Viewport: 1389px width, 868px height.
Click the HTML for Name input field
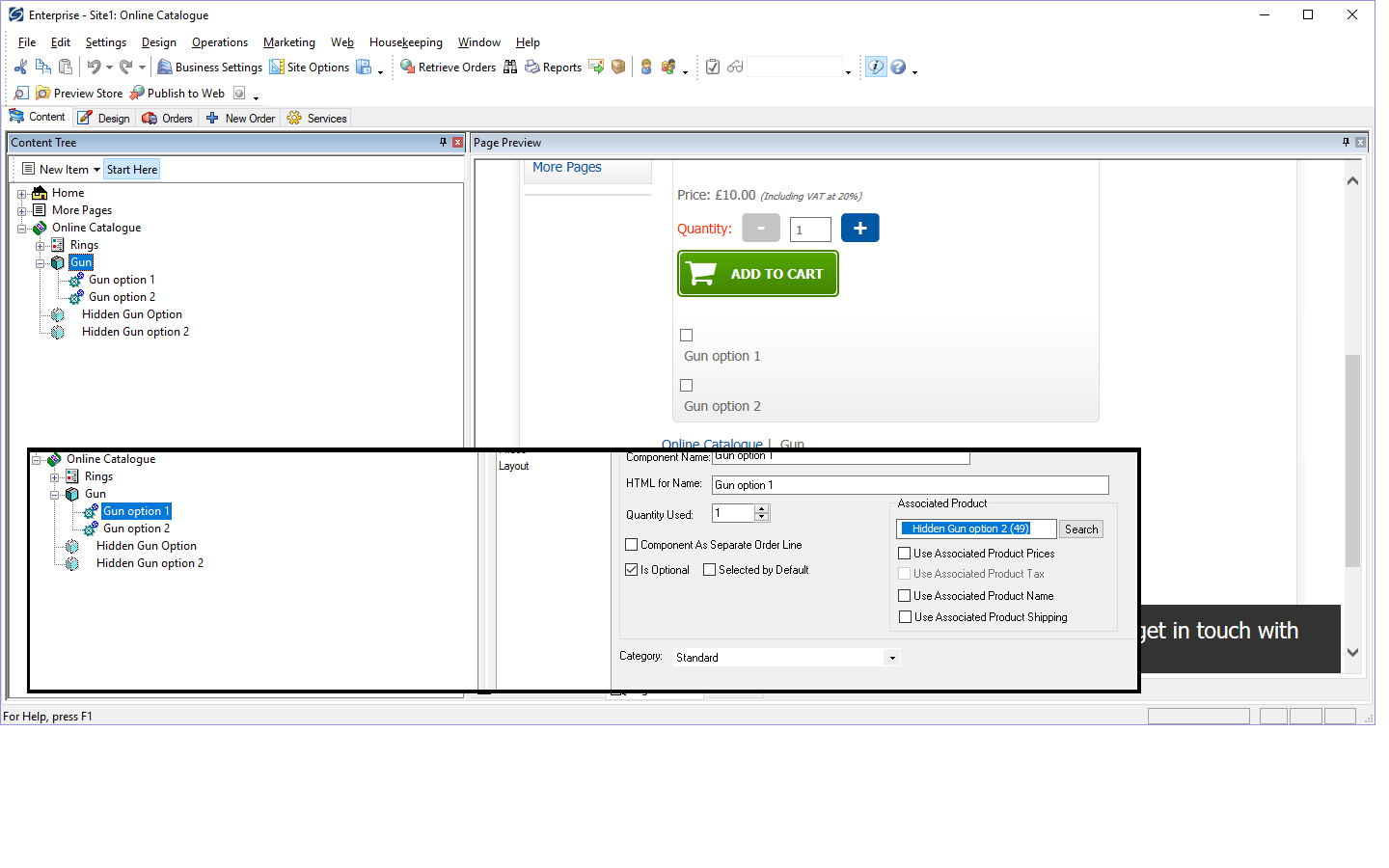(910, 485)
